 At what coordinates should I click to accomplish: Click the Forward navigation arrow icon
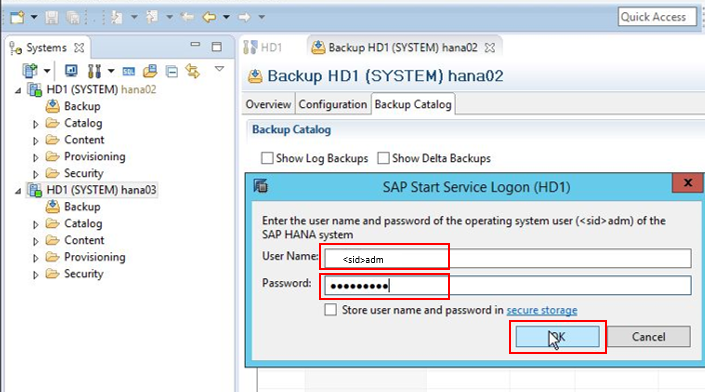coord(244,18)
